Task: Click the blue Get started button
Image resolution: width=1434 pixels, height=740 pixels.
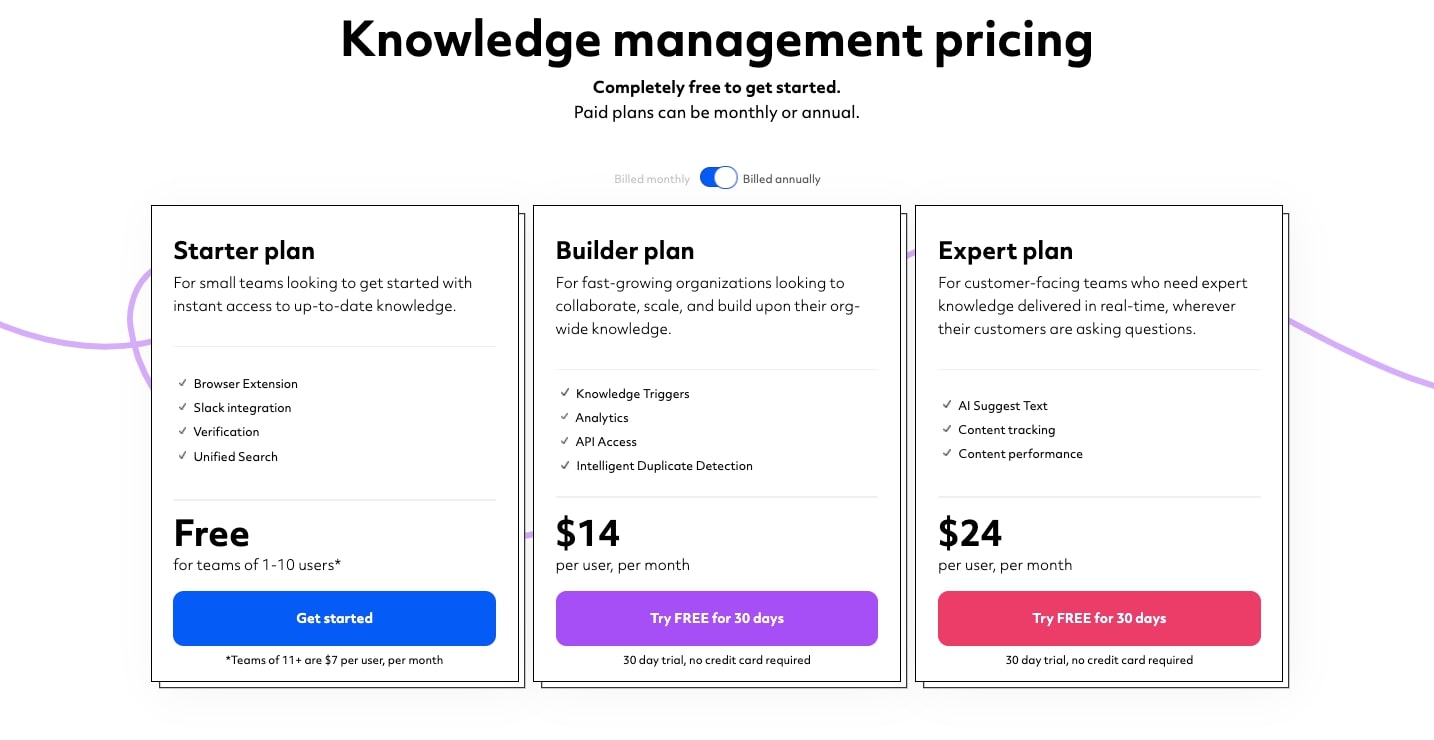Action: point(334,618)
